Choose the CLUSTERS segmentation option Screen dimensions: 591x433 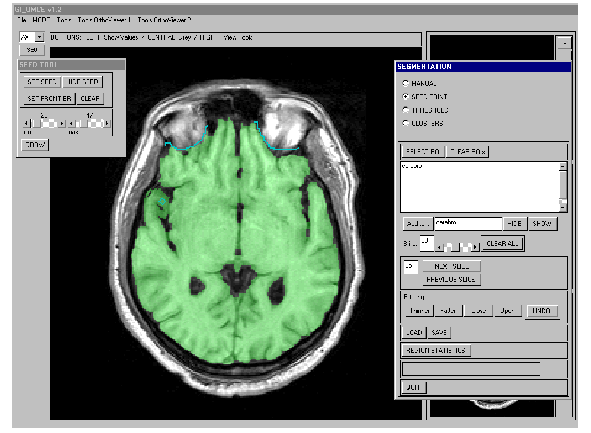(x=406, y=123)
